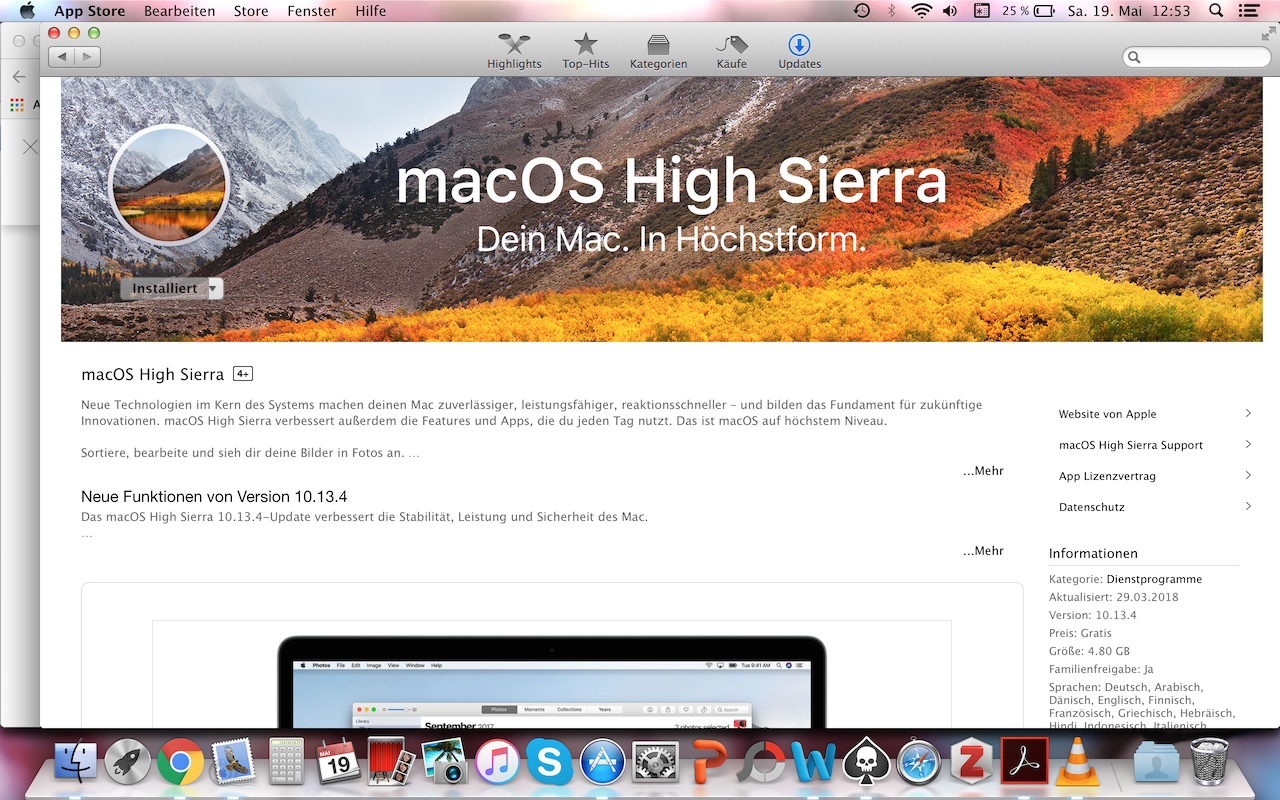The height and width of the screenshot is (800, 1280).
Task: Click the 'Version: 10.13.4' info line
Action: [1093, 615]
